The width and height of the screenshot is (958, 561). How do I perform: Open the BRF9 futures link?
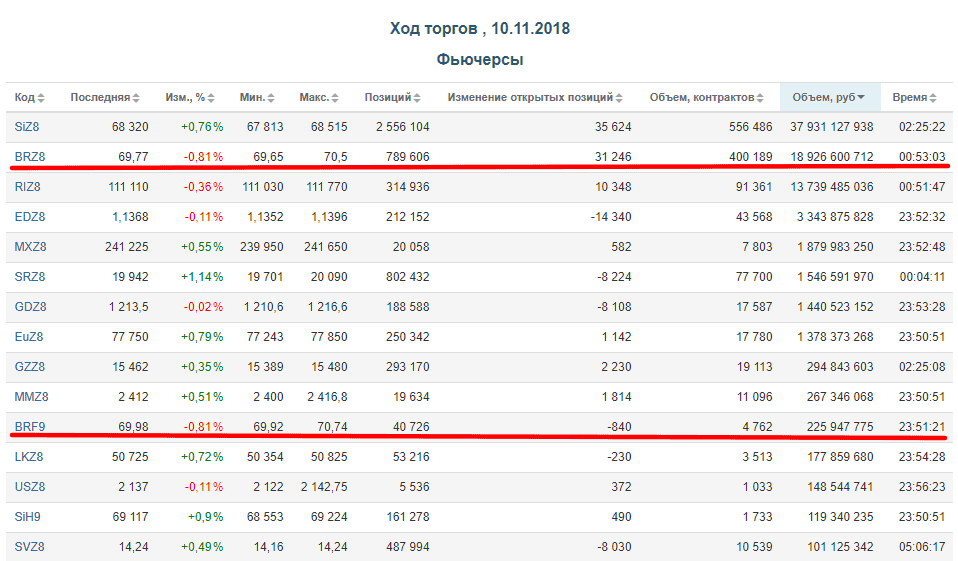tap(30, 427)
